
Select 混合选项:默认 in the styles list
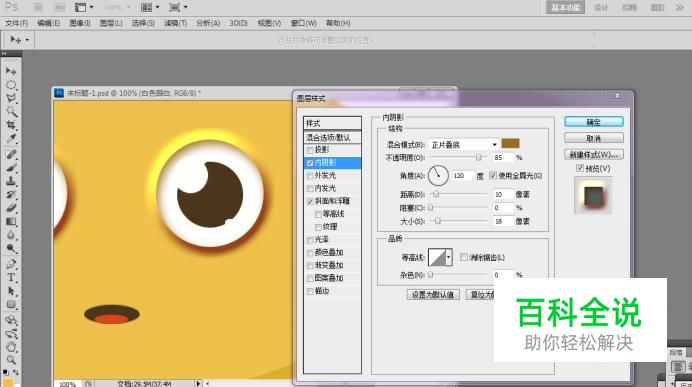tap(332, 137)
